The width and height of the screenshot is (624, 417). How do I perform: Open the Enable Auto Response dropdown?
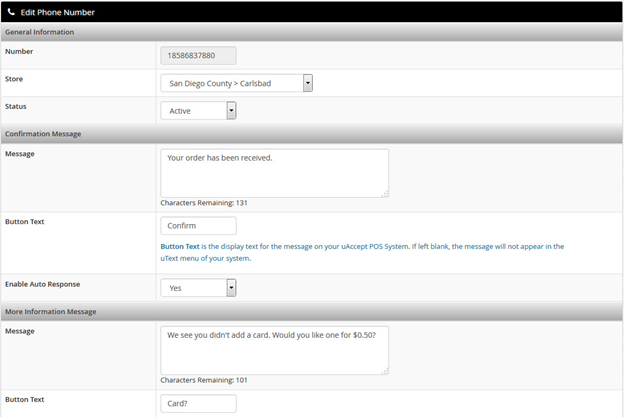[x=198, y=288]
